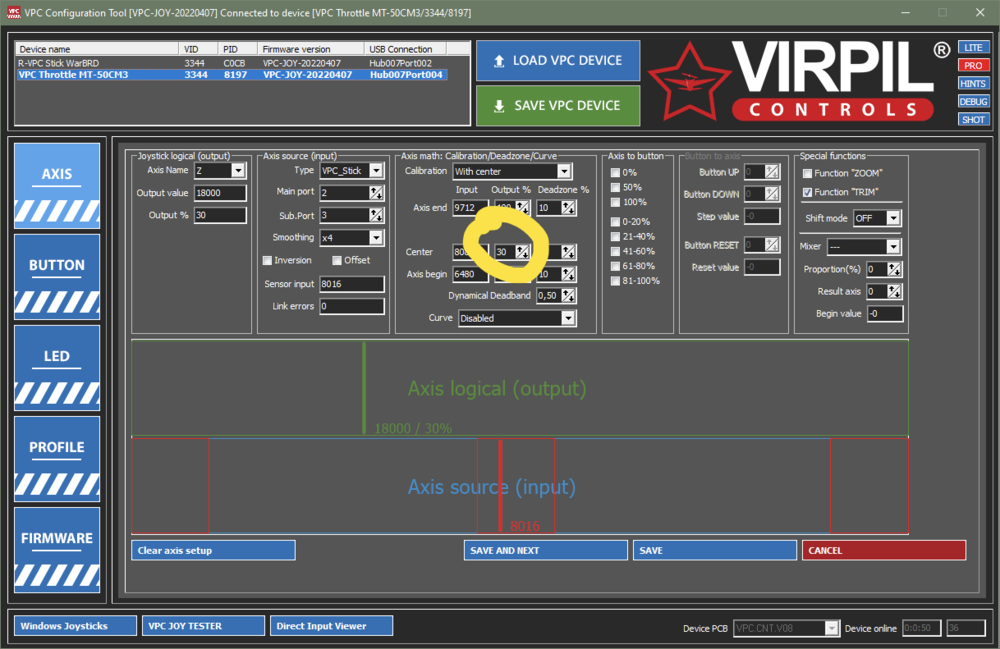
Task: Click the Result axis stepper icon
Action: (x=894, y=291)
